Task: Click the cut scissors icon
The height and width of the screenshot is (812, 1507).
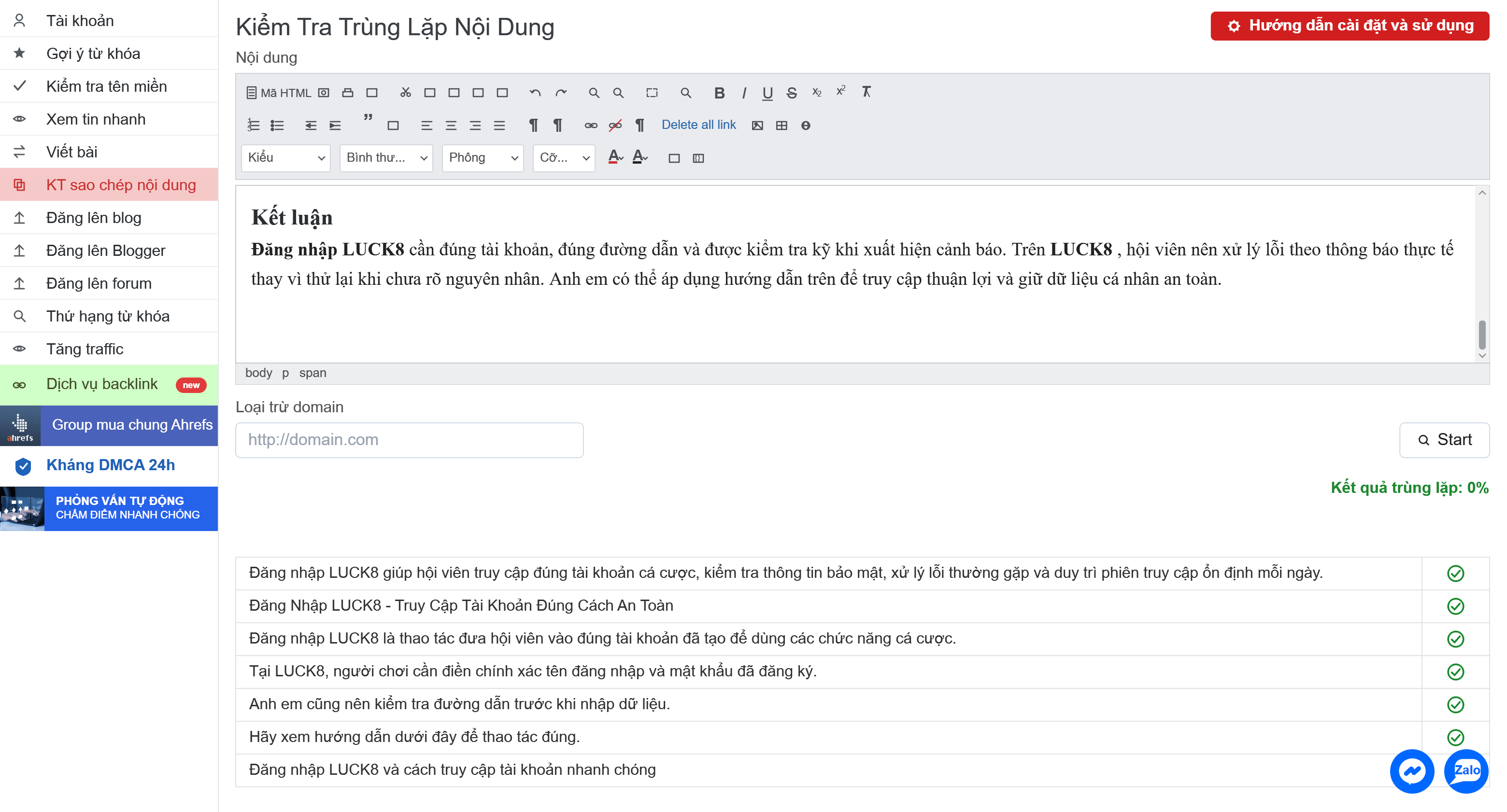Action: click(405, 92)
